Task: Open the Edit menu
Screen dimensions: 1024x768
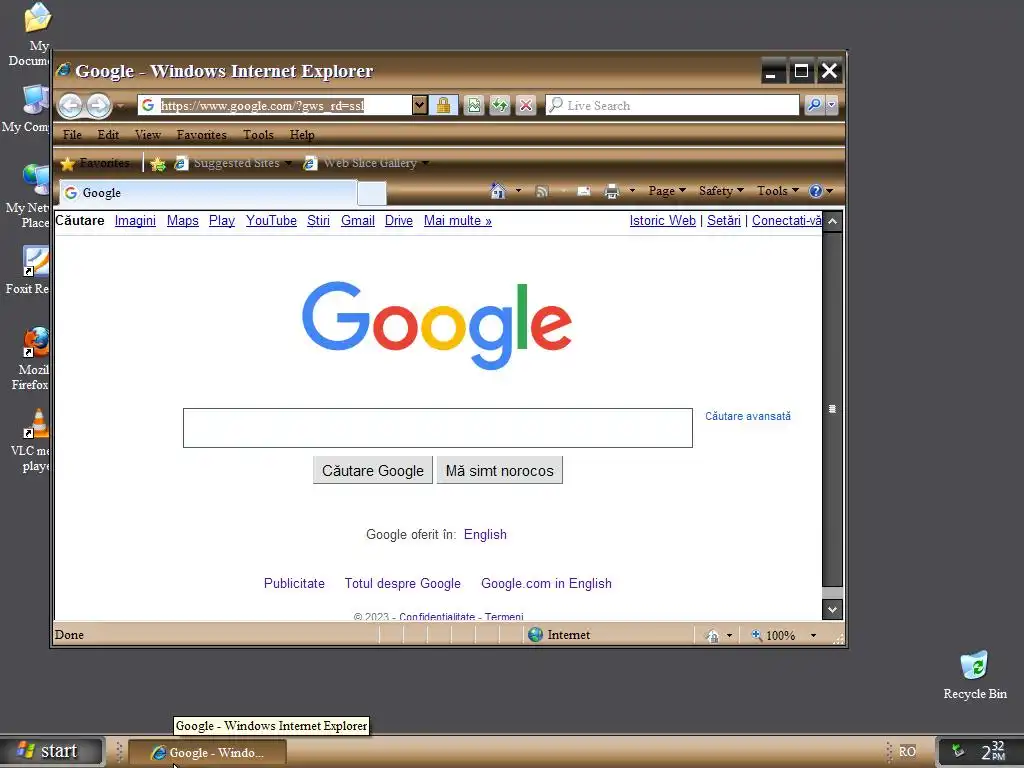Action: pyautogui.click(x=108, y=135)
